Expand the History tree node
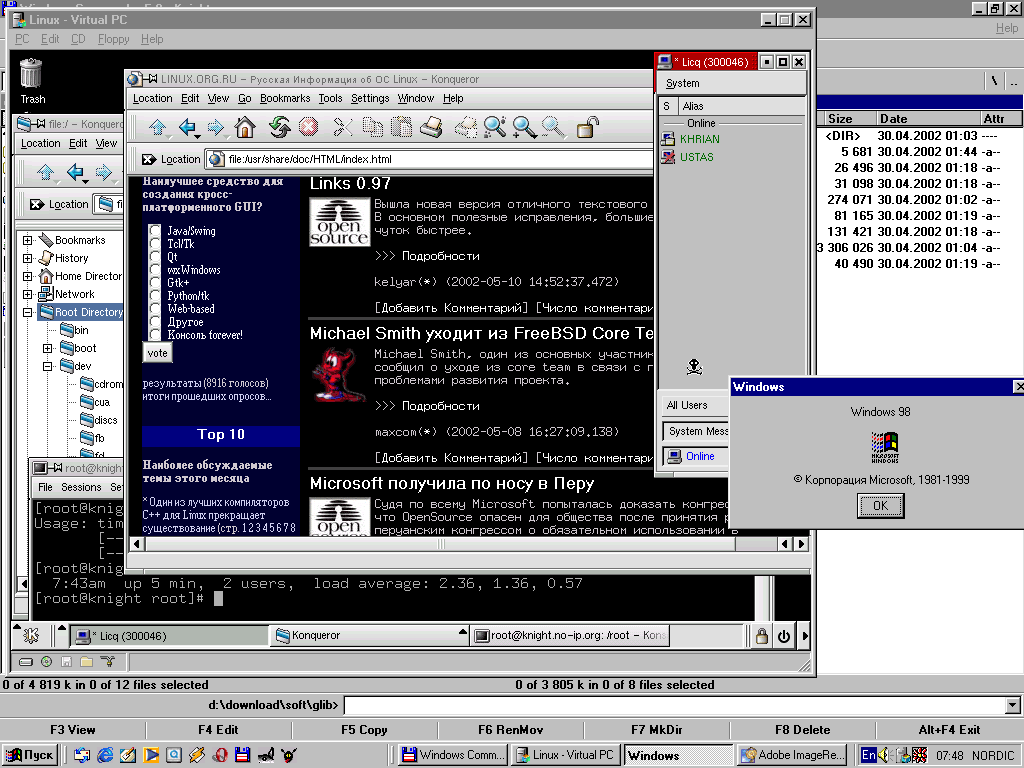The image size is (1024, 768). point(28,258)
